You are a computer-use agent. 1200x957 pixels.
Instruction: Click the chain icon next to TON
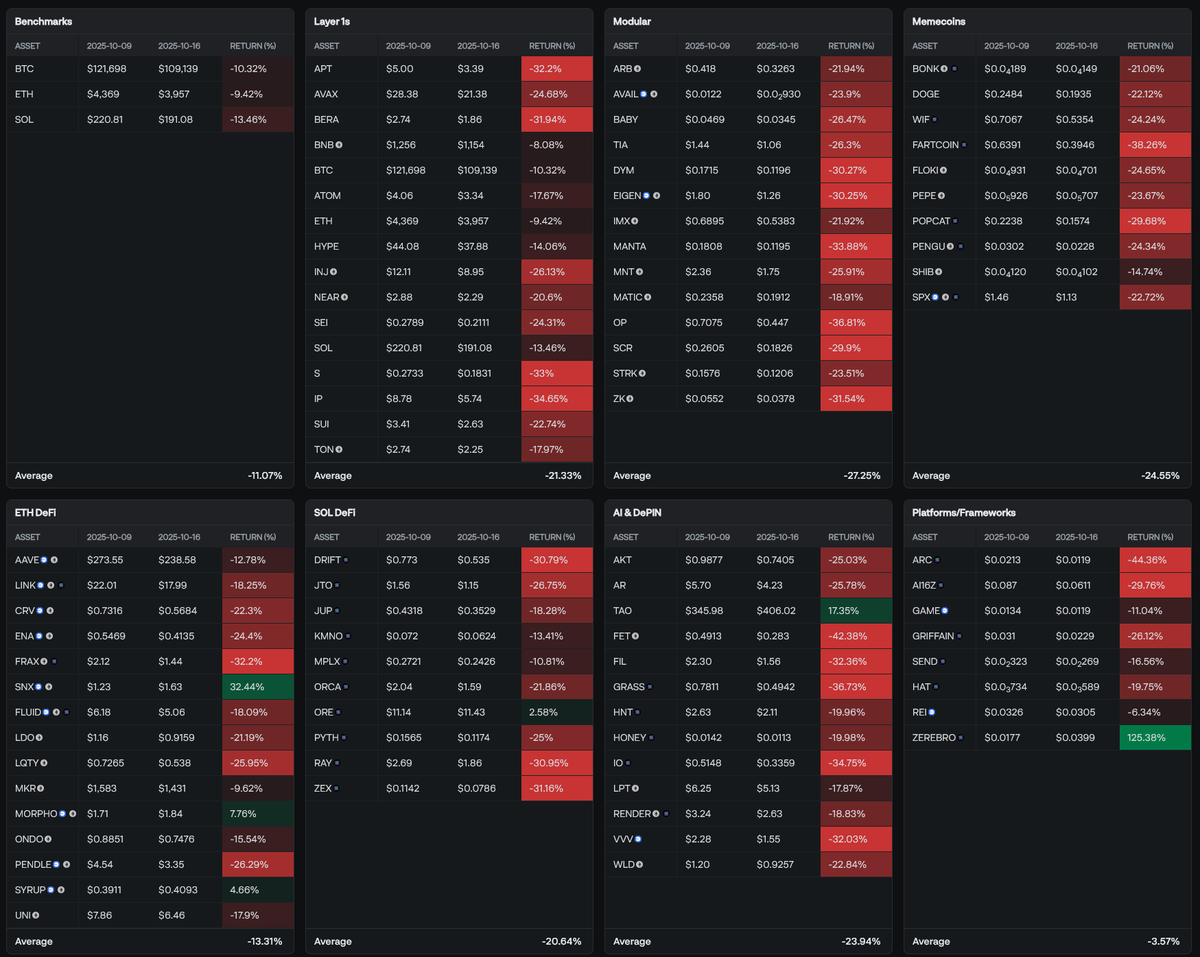pos(339,449)
